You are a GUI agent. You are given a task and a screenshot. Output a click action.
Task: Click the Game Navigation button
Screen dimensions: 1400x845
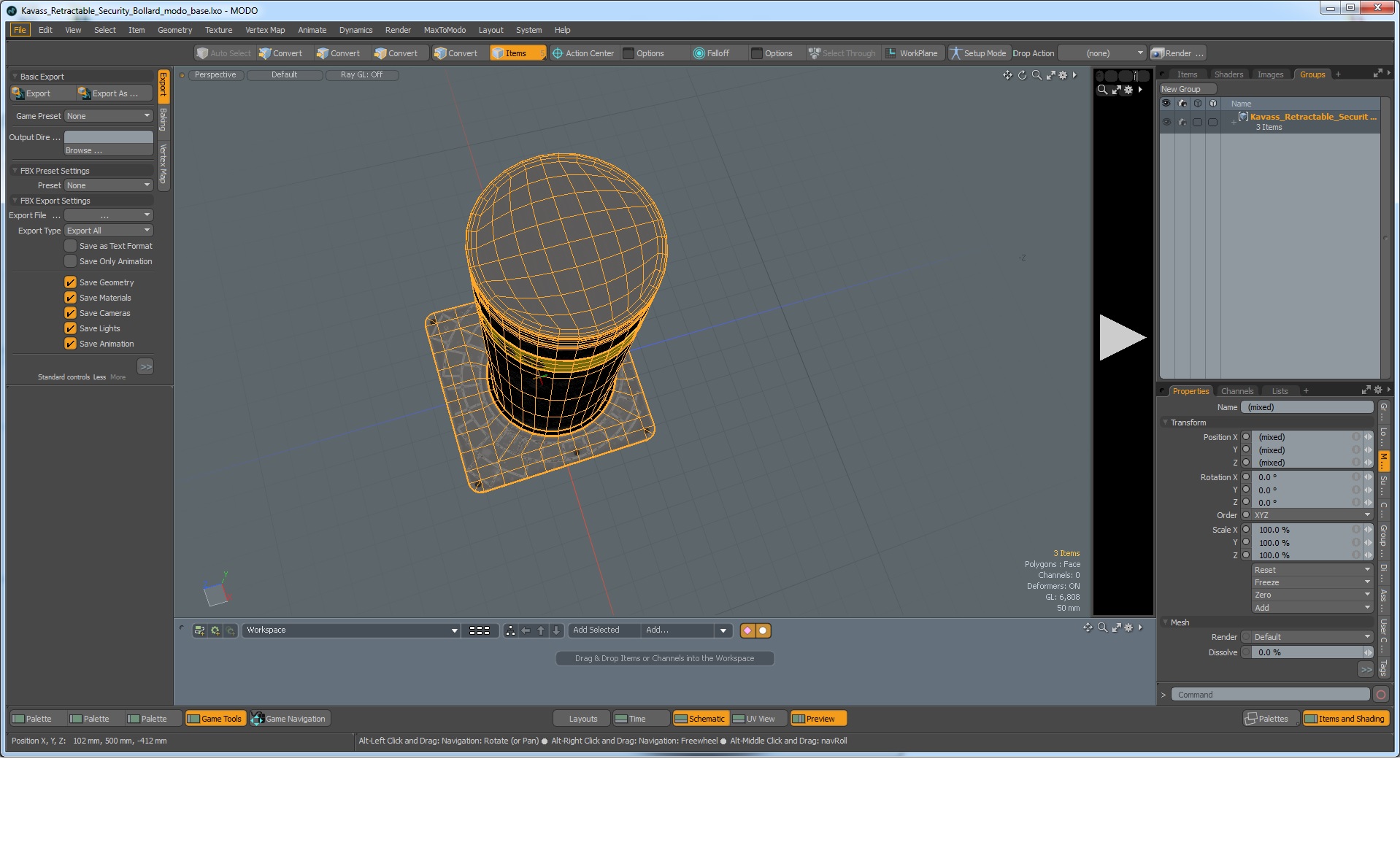pos(290,719)
